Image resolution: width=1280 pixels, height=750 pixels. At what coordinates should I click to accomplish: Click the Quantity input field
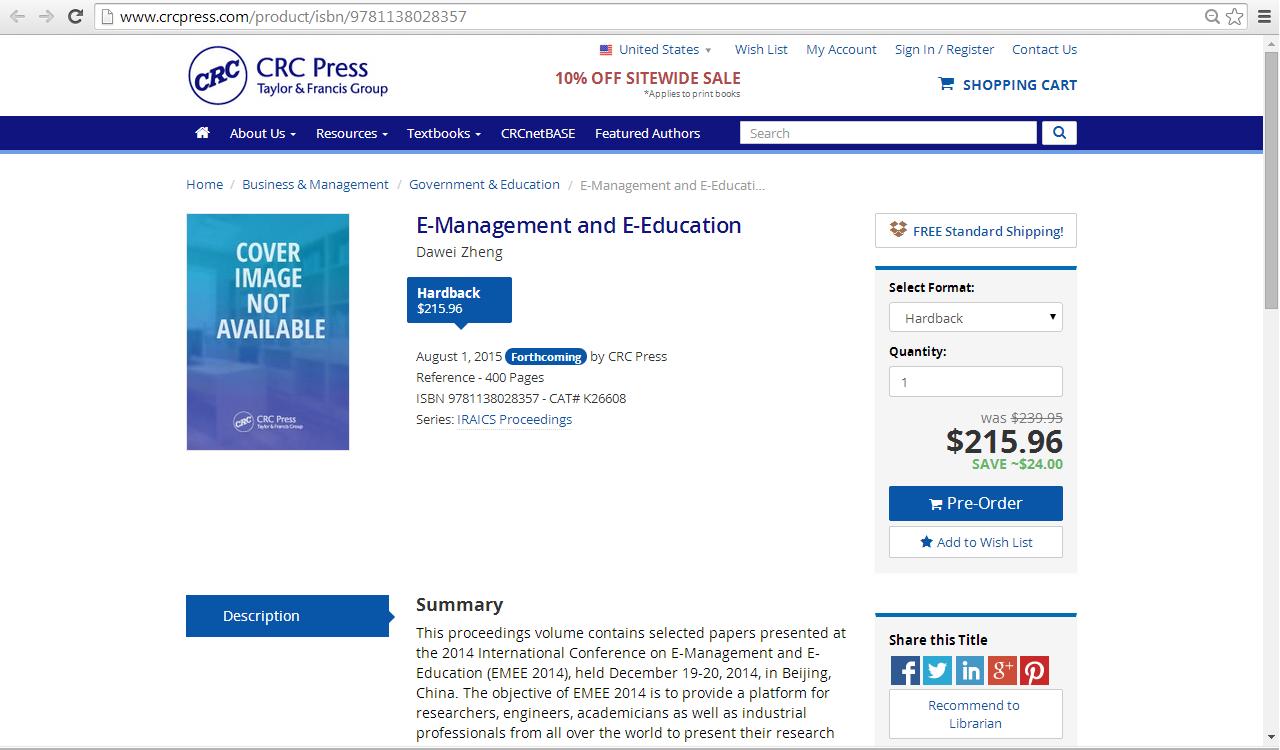click(x=975, y=382)
